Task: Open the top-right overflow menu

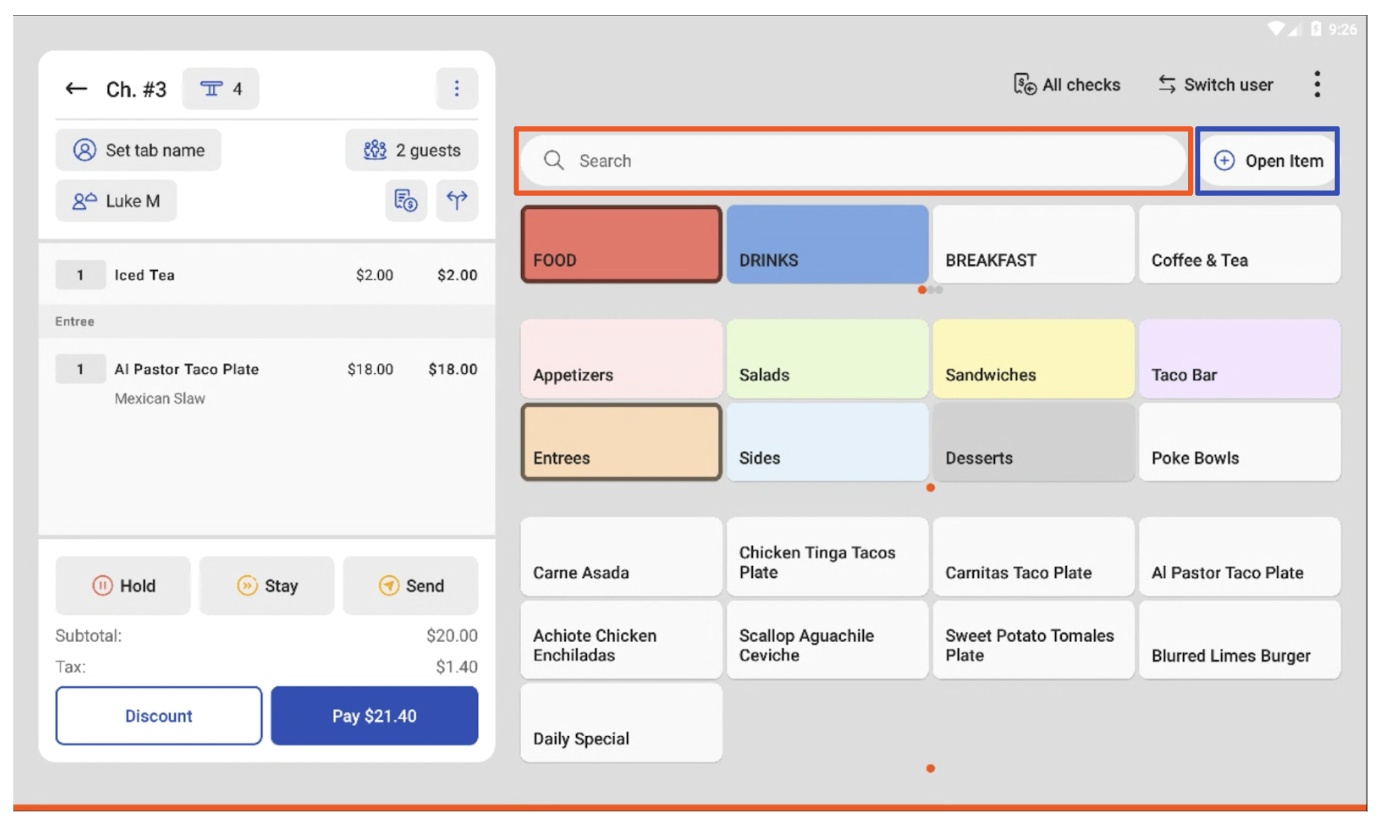Action: (1317, 84)
